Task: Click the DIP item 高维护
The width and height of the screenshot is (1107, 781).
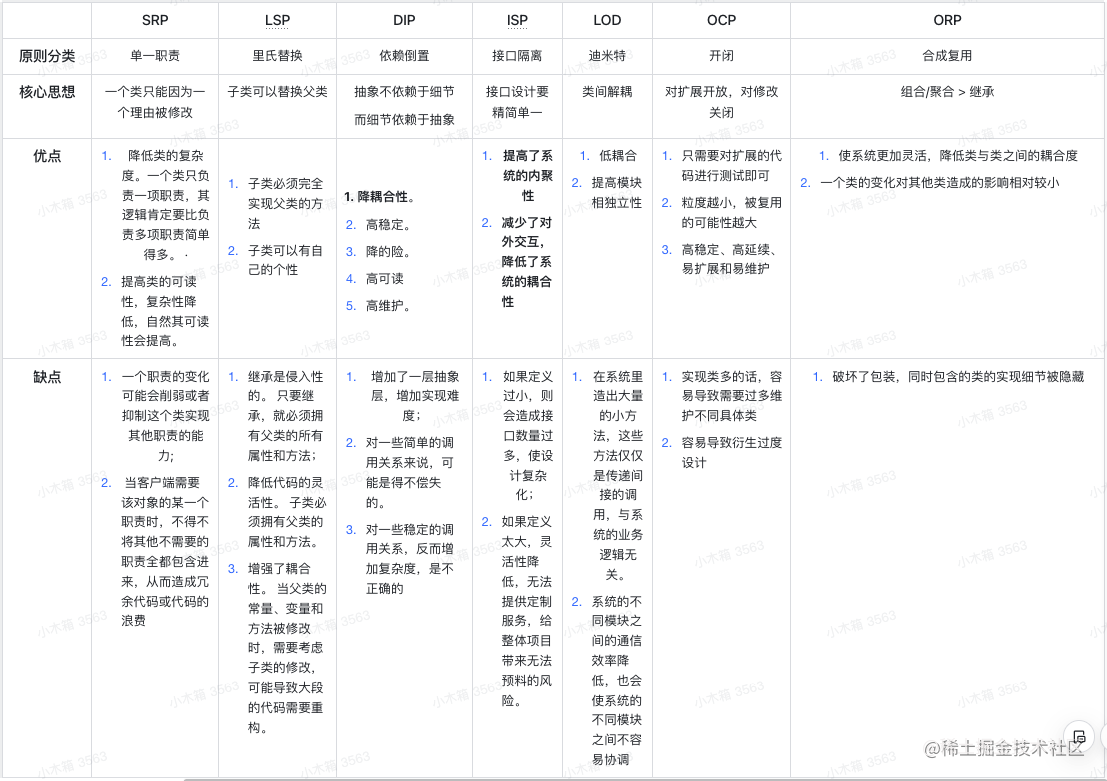Action: click(x=388, y=306)
